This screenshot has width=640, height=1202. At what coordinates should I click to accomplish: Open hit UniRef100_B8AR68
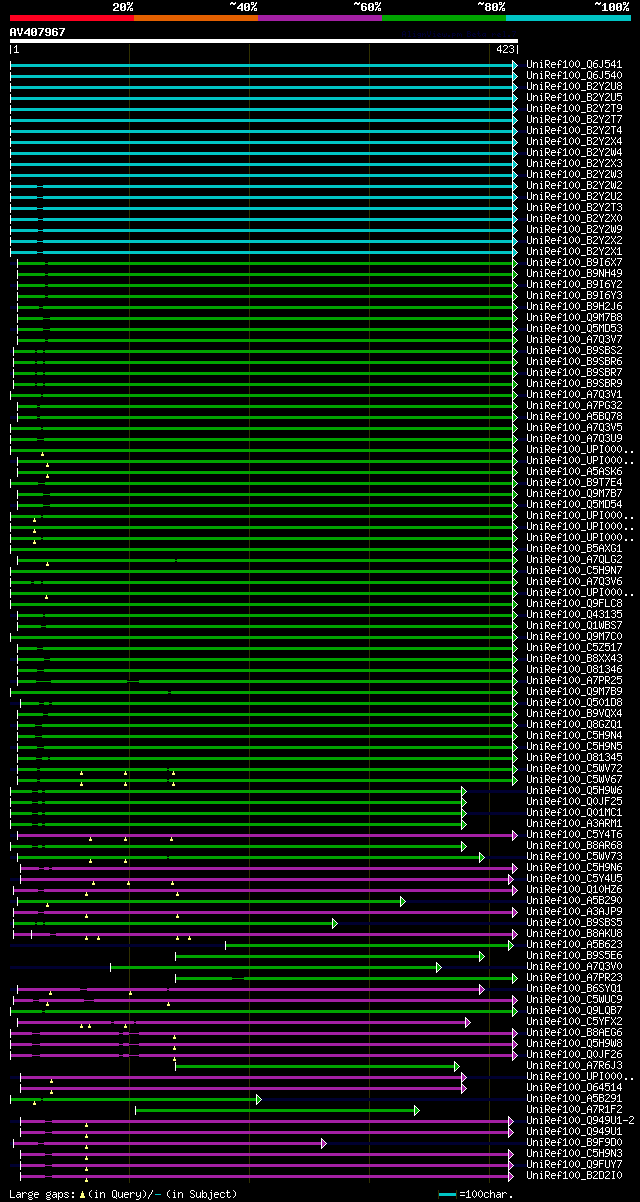click(x=575, y=845)
